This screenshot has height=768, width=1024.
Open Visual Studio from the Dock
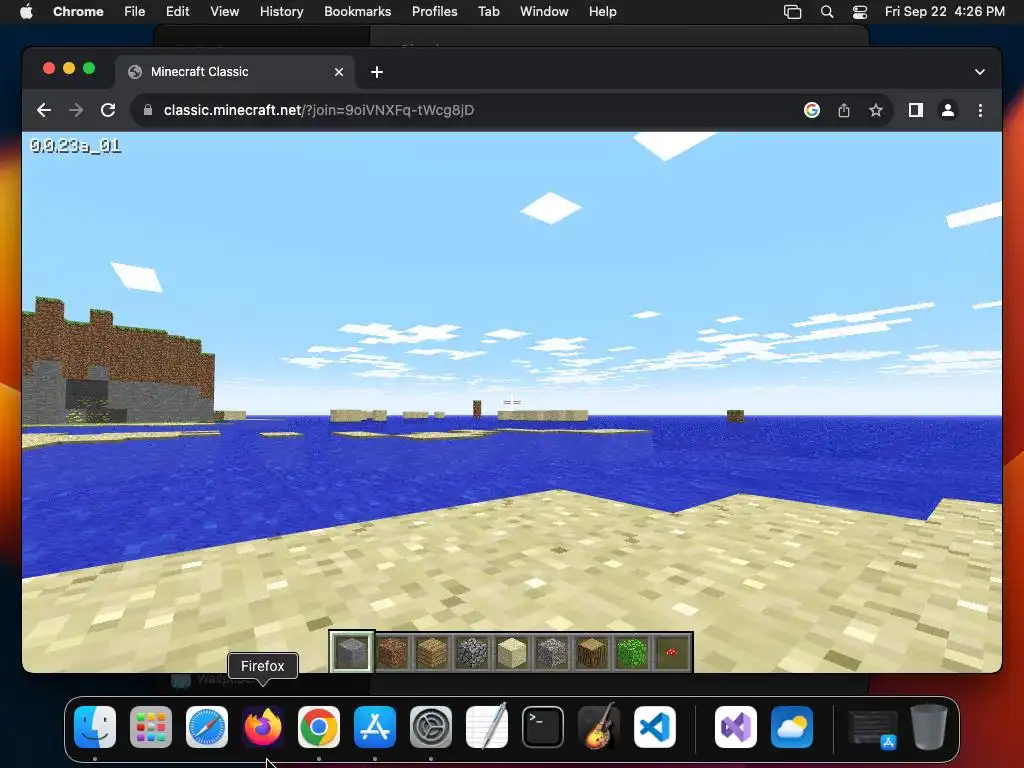click(736, 727)
